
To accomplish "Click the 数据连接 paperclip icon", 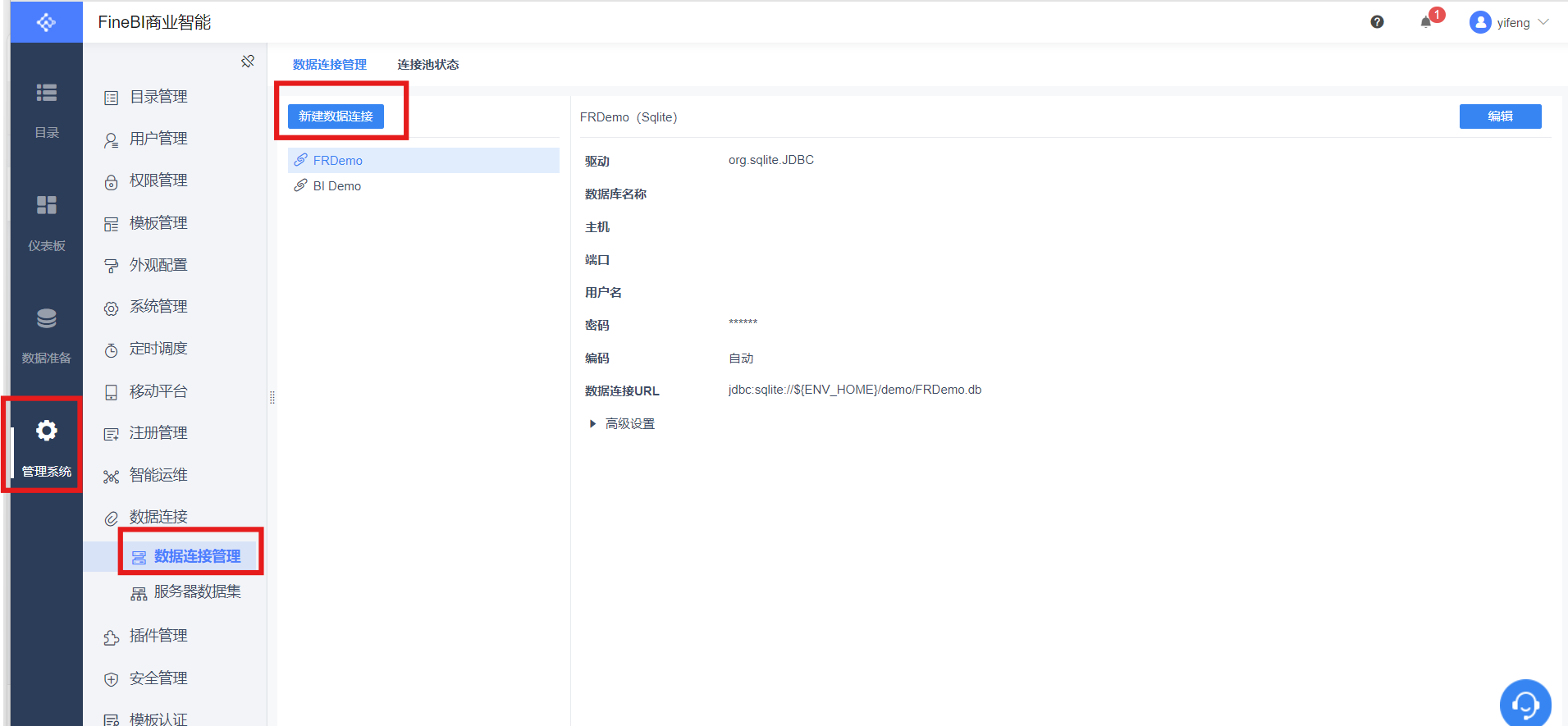I will click(112, 518).
